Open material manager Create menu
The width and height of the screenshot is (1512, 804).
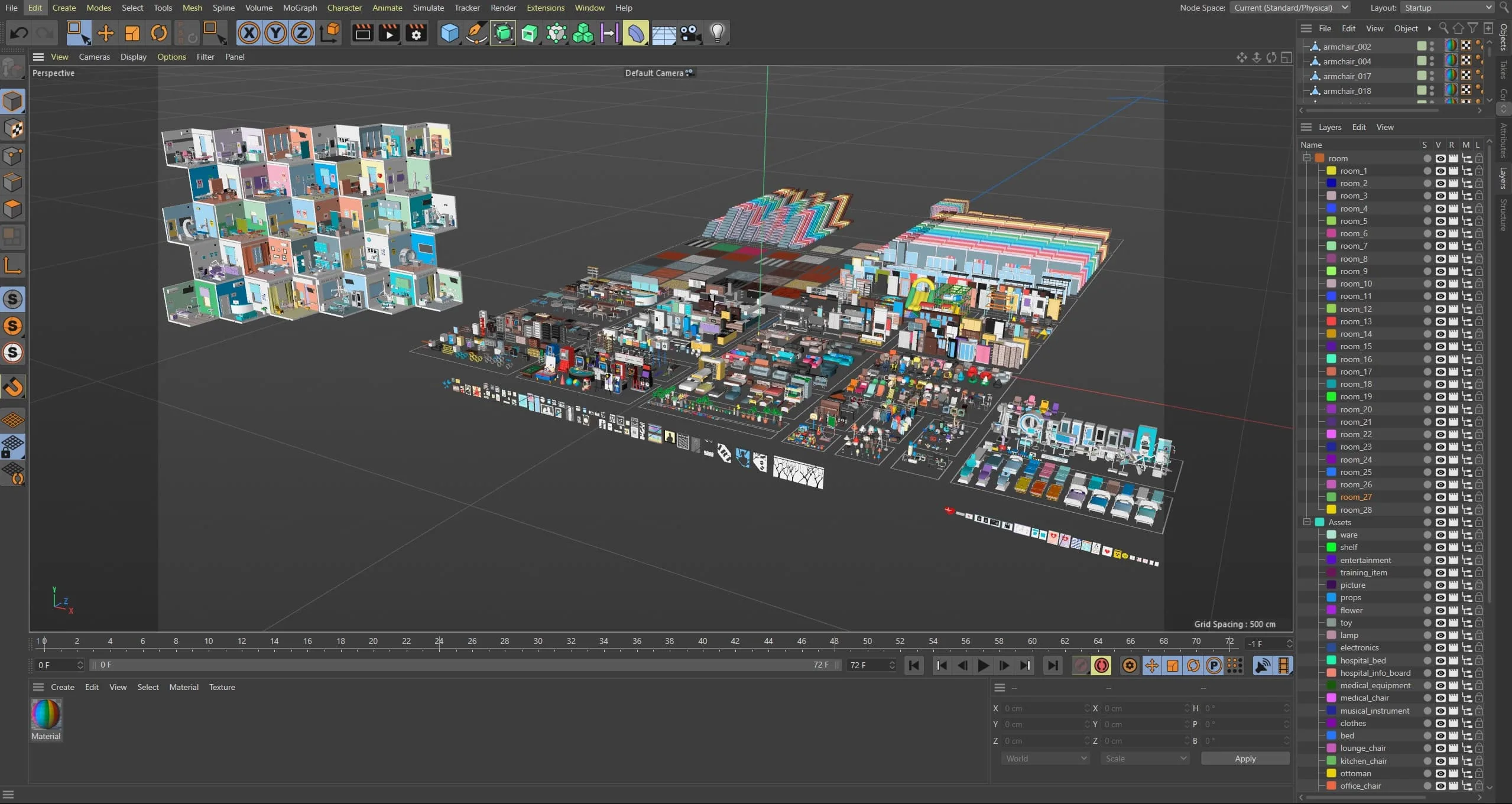point(63,687)
